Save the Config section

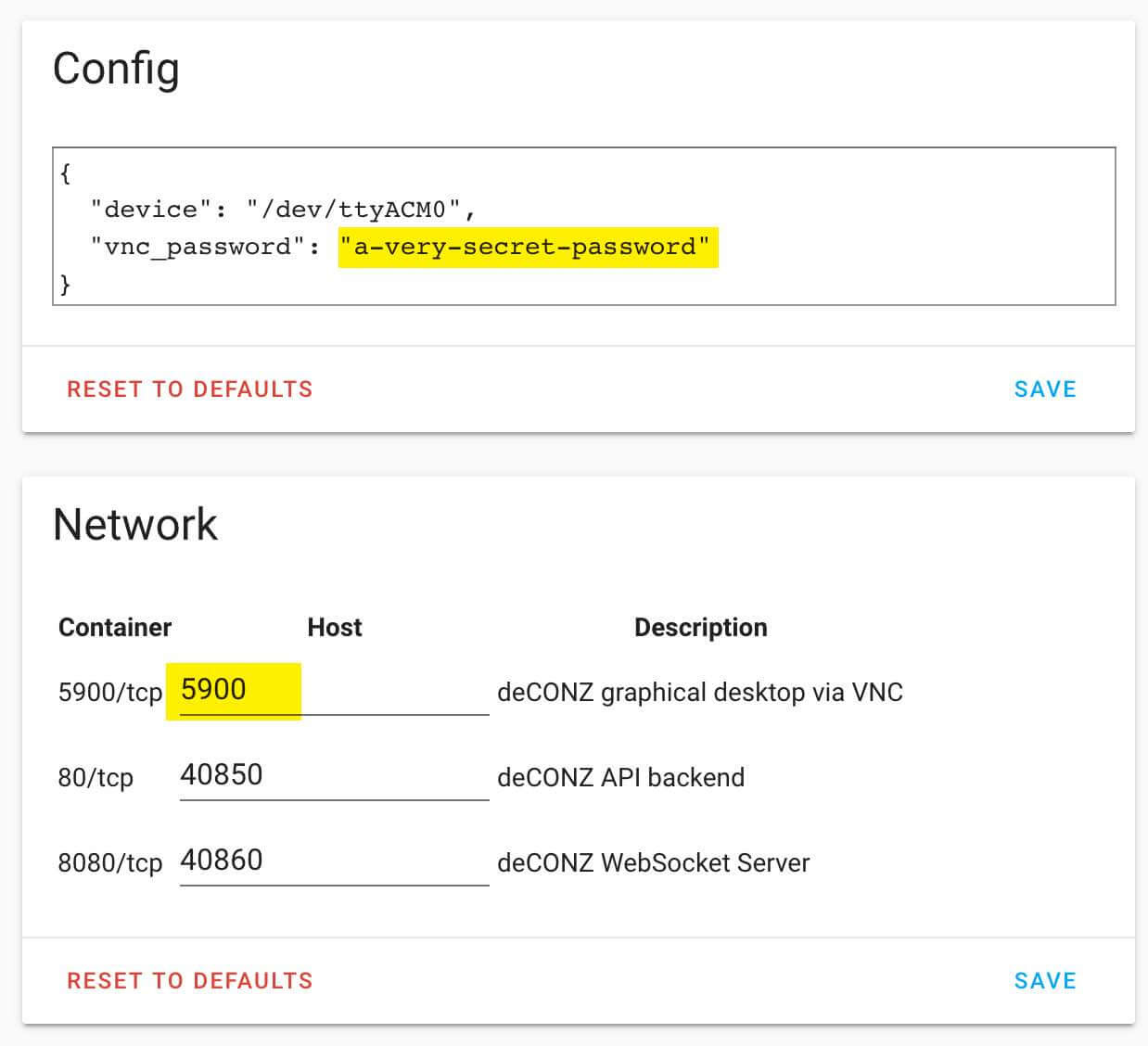[x=1045, y=389]
